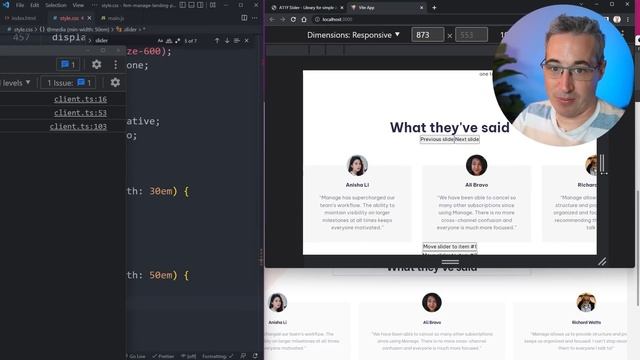Image resolution: width=640 pixels, height=360 pixels.
Task: Click the width field showing 873
Action: (x=428, y=35)
